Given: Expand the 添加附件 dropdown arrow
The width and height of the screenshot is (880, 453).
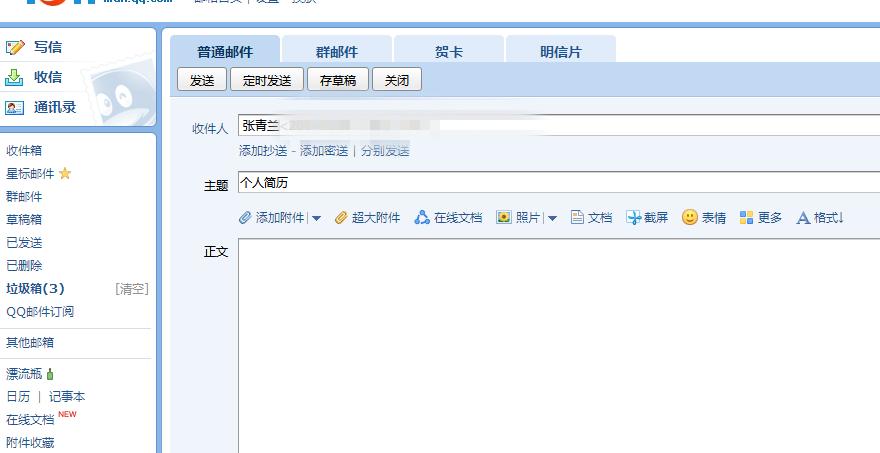Looking at the screenshot, I should coord(316,218).
